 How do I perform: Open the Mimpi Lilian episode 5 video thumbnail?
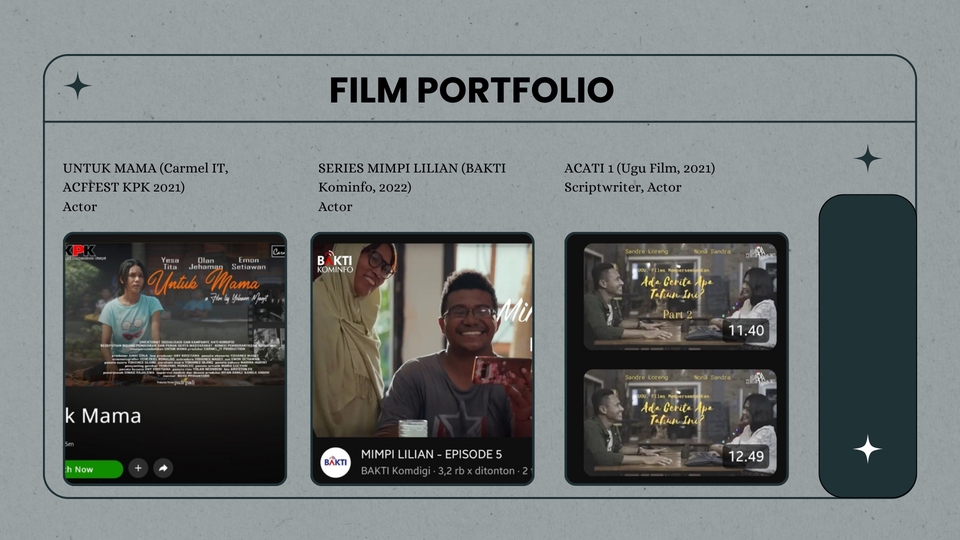coord(422,340)
